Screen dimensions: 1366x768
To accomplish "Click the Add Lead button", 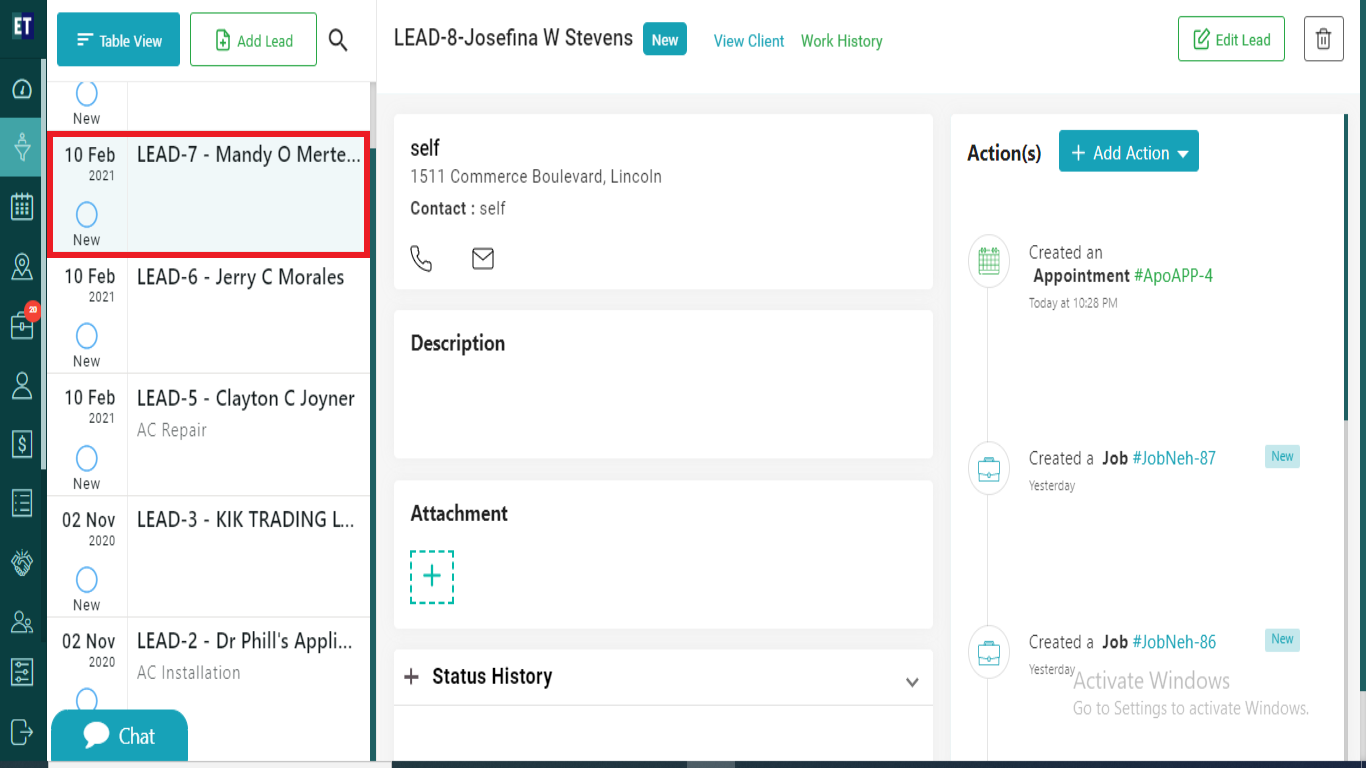I will tap(253, 40).
